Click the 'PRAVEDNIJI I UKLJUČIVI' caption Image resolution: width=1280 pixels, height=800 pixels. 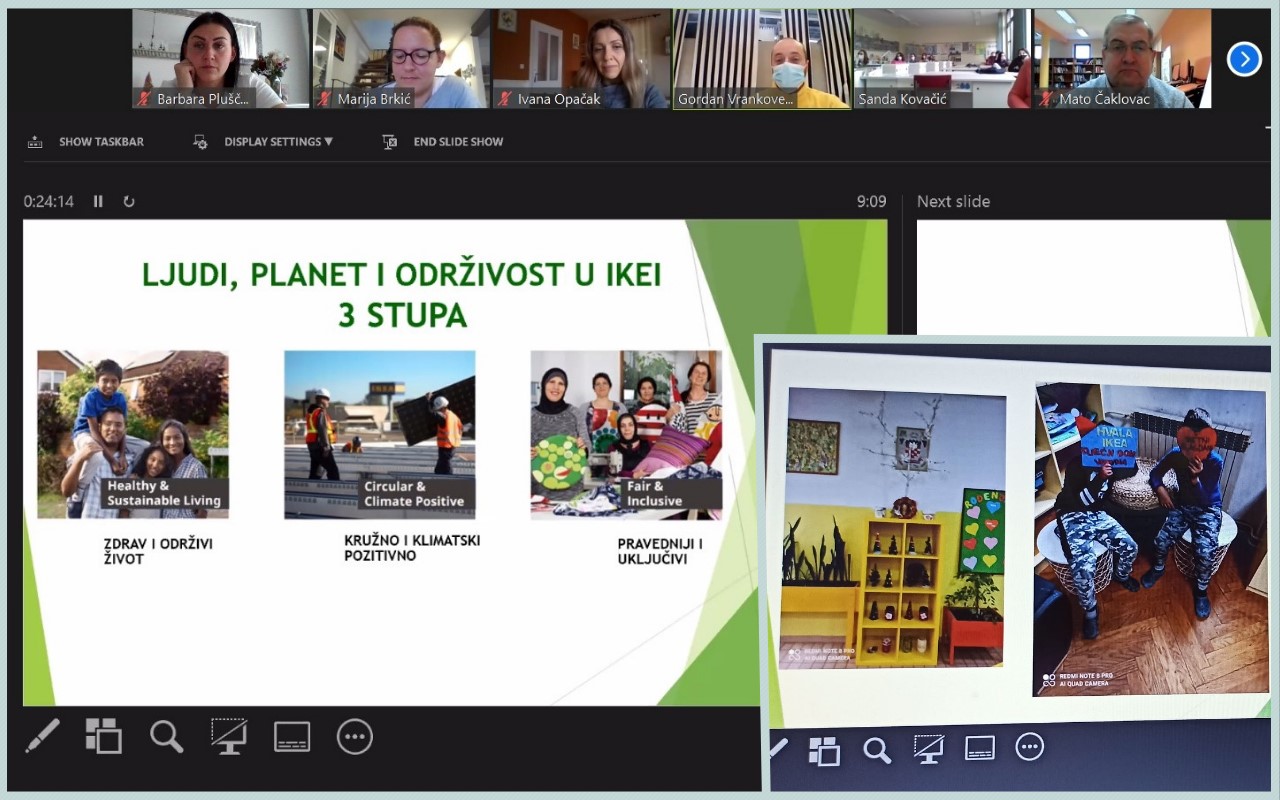[660, 551]
